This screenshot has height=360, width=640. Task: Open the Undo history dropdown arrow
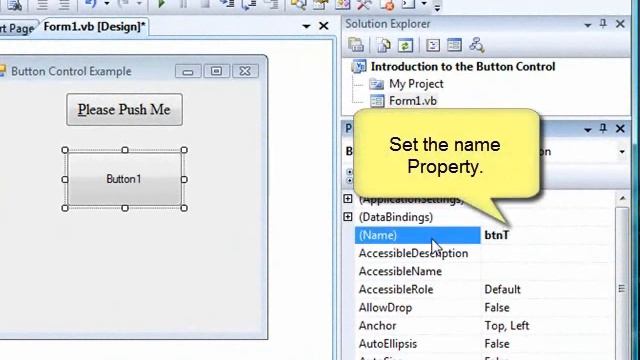(107, 4)
